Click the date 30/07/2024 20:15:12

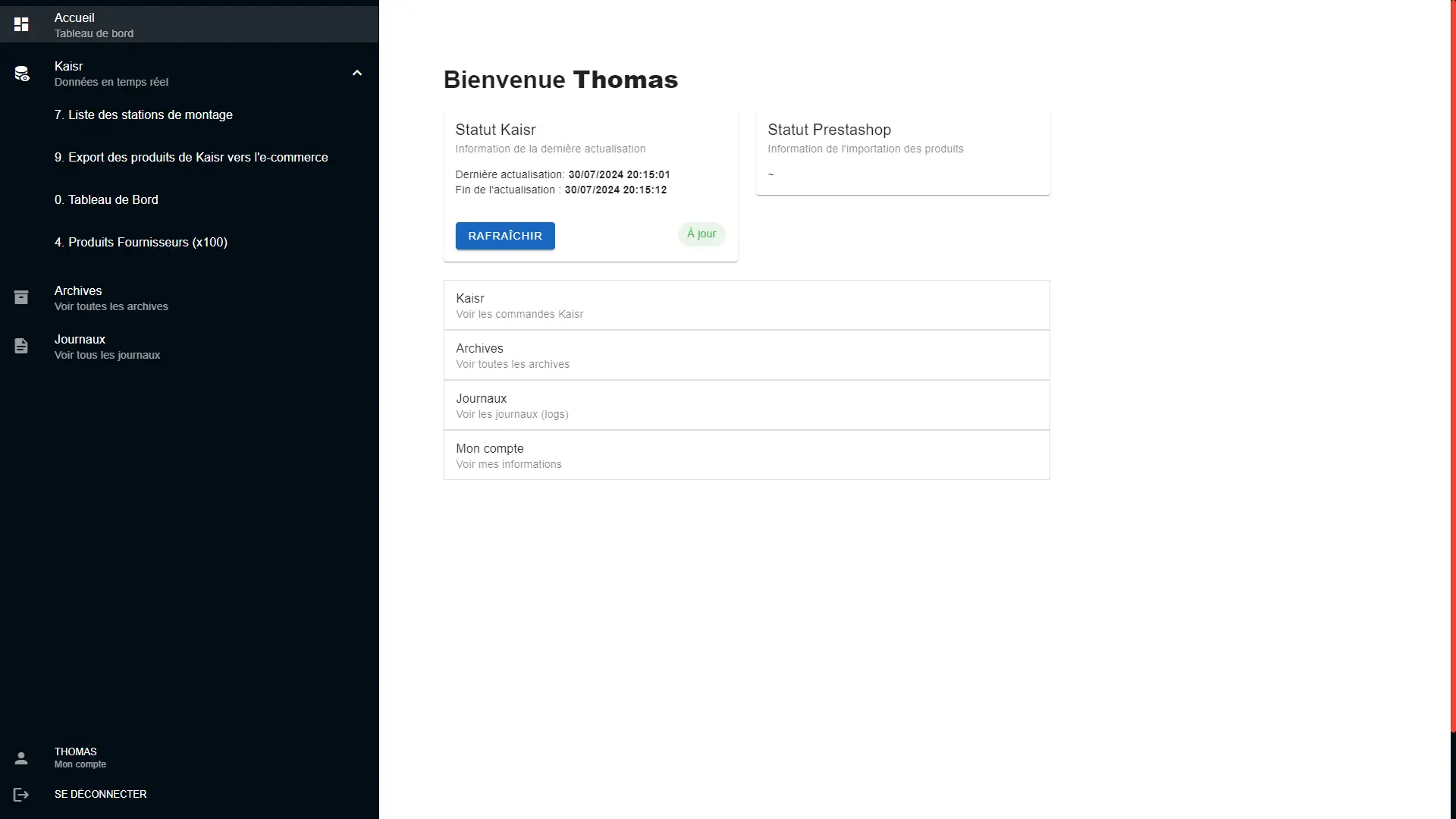(616, 190)
